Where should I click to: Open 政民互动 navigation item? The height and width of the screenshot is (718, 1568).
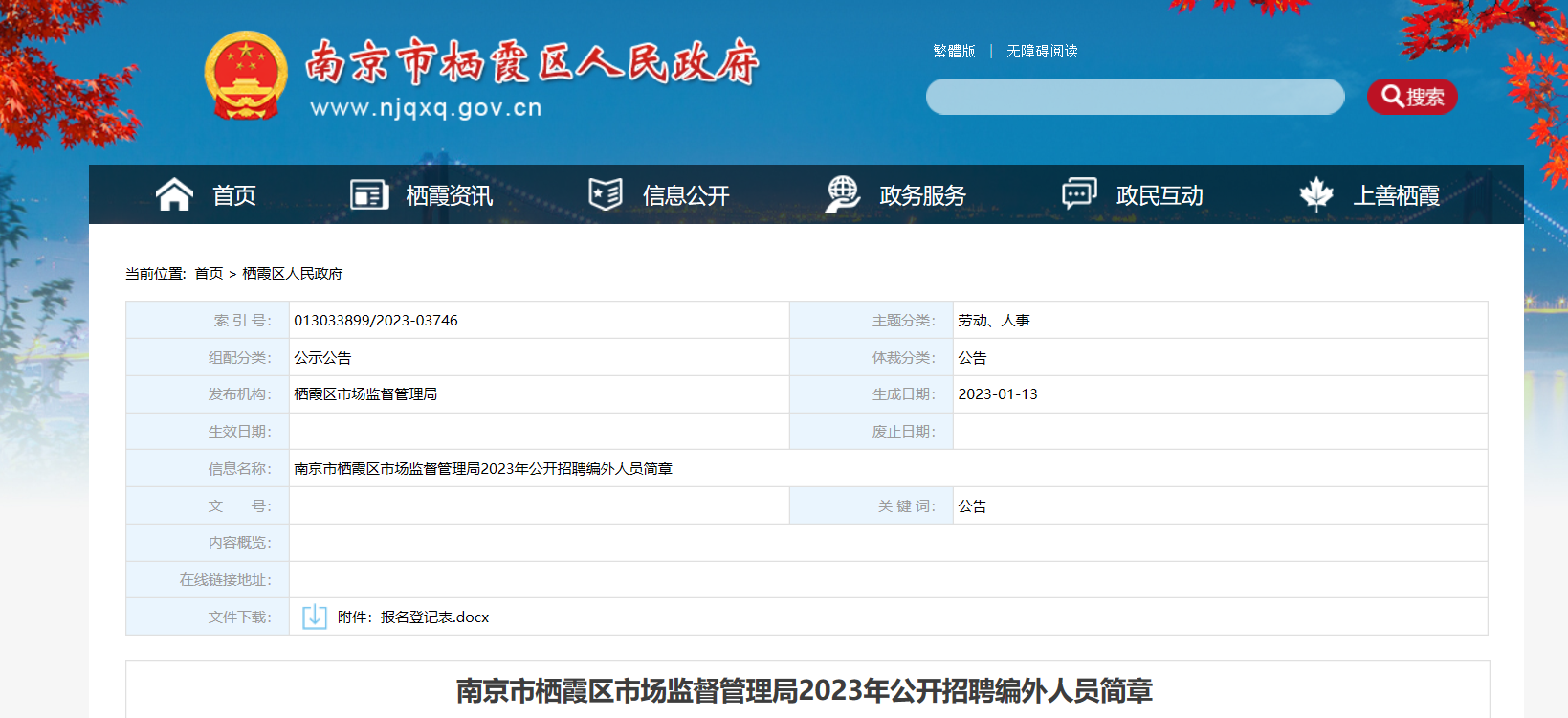pyautogui.click(x=1159, y=195)
